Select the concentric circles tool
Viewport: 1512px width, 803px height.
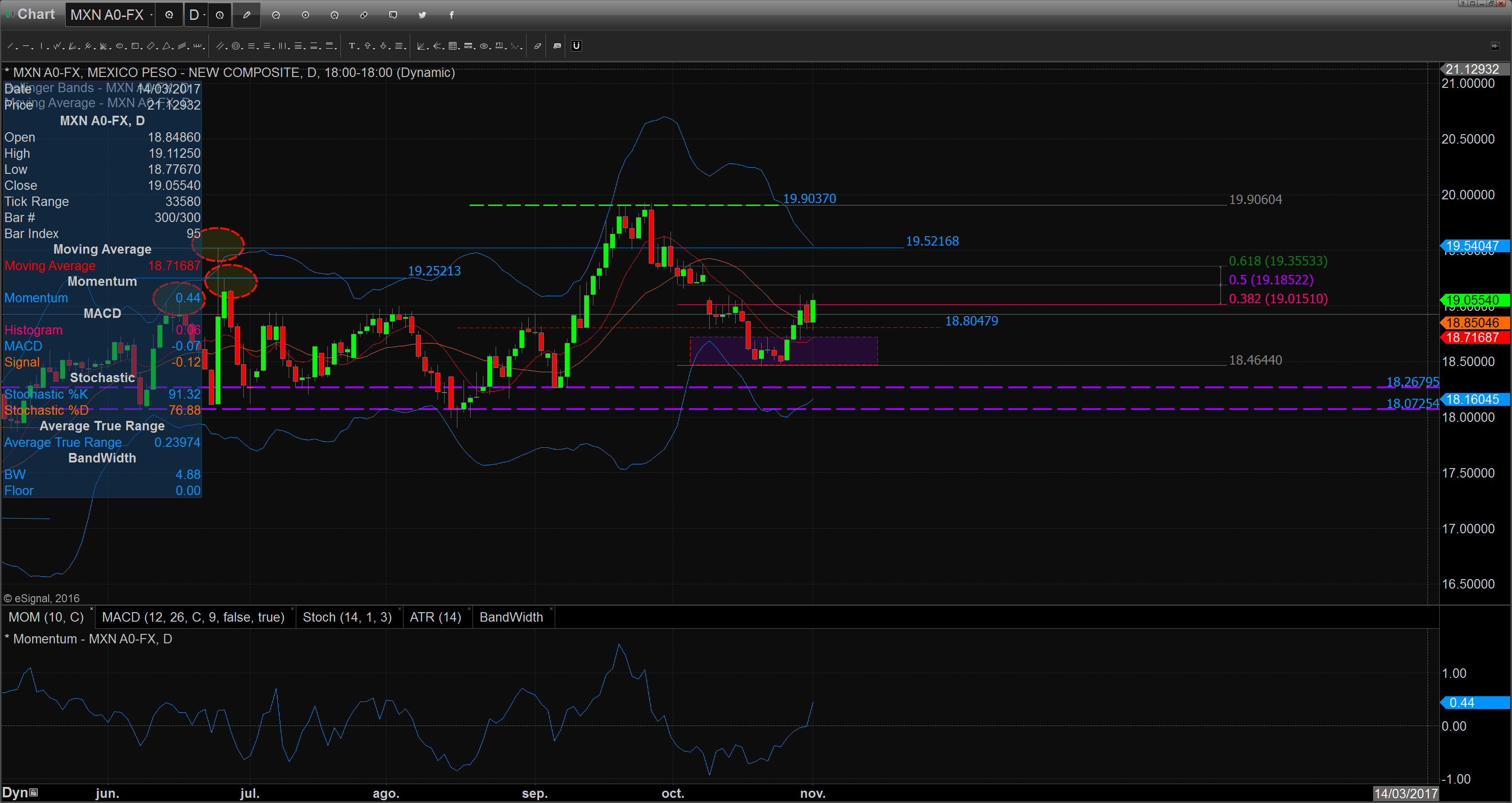(x=236, y=46)
